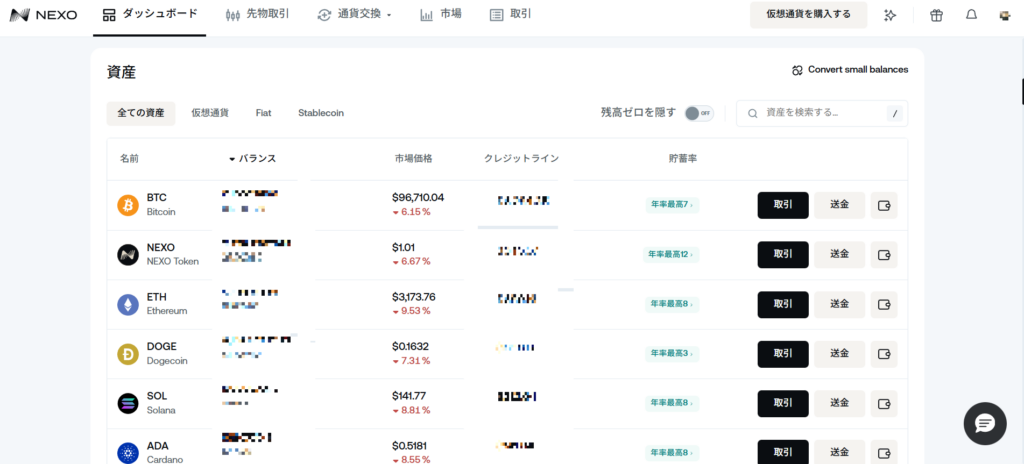Click the 貯蓄率 column header

point(682,159)
